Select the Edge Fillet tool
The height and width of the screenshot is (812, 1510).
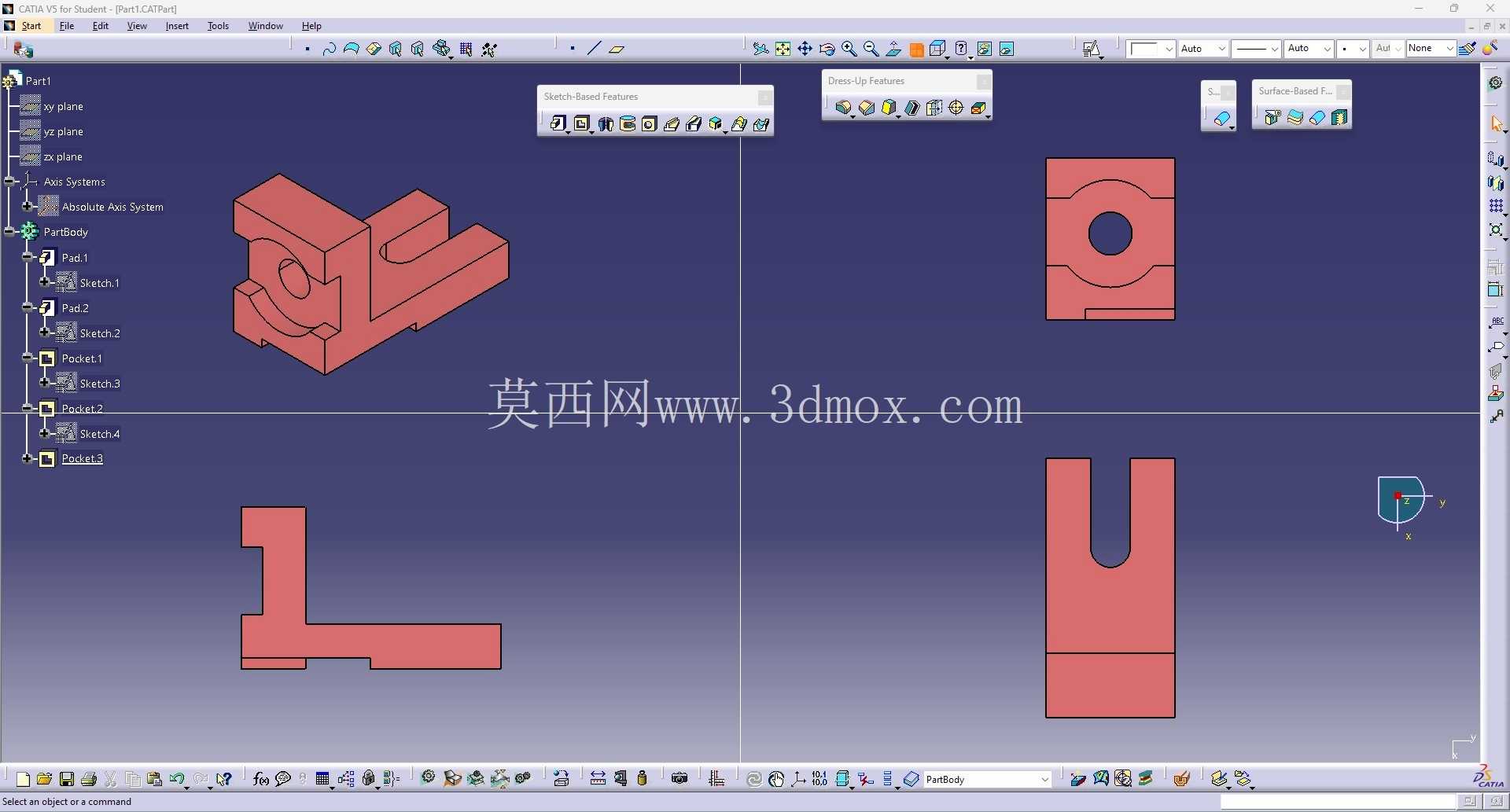pyautogui.click(x=843, y=108)
